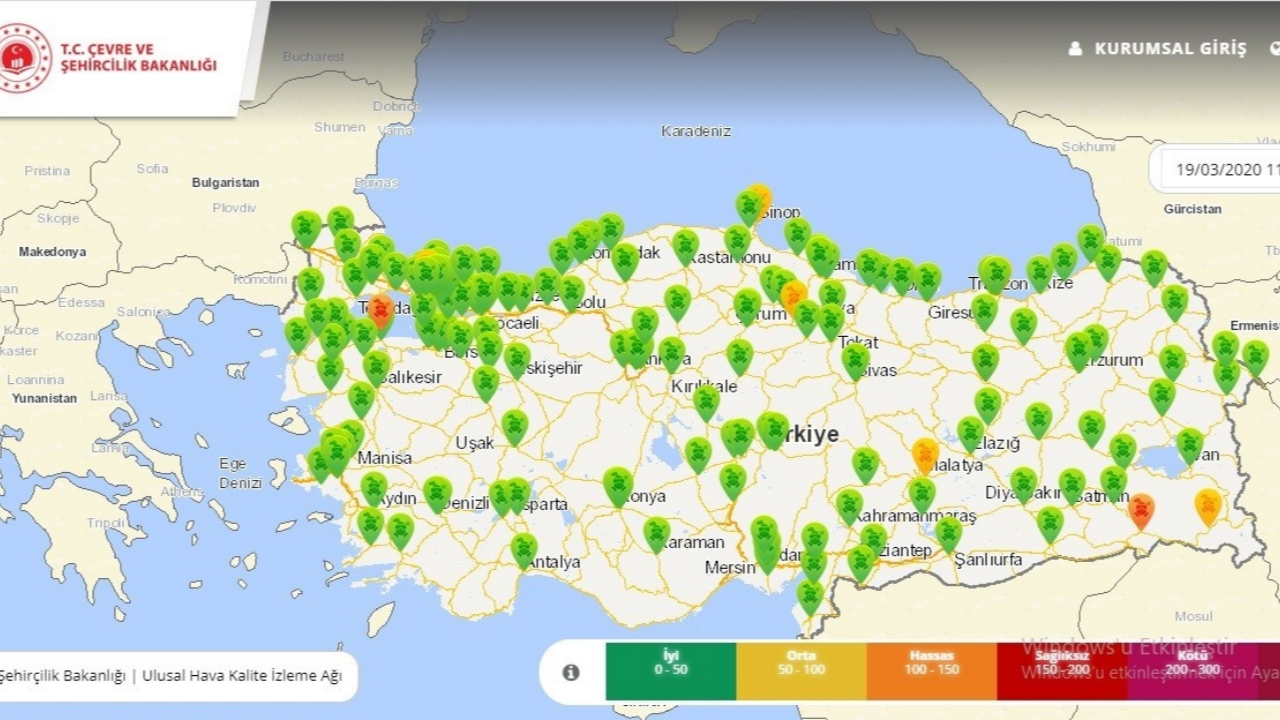Select the green marker at Kastamonu
The height and width of the screenshot is (720, 1280).
[x=685, y=246]
